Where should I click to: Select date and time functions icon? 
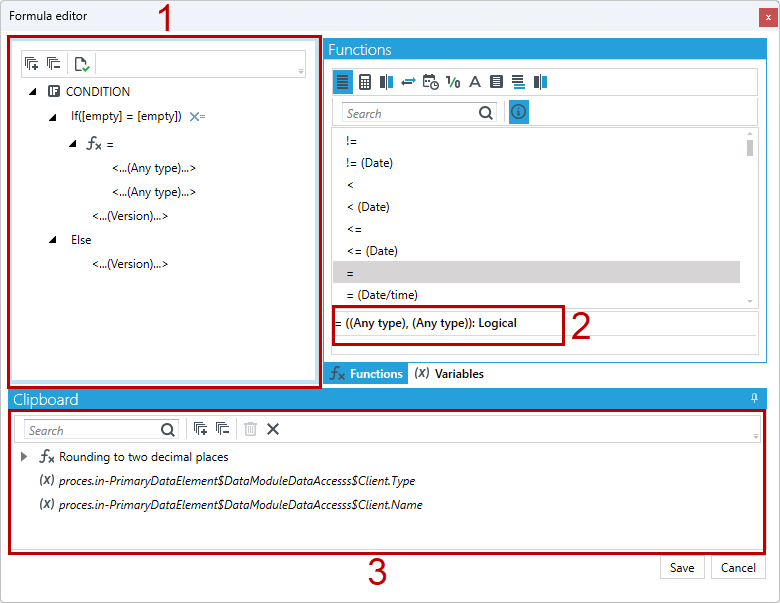(430, 82)
